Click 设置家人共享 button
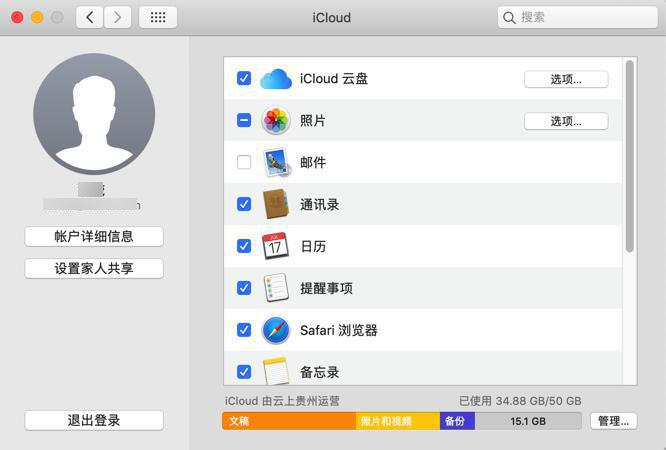Viewport: 666px width, 450px height. click(x=94, y=268)
